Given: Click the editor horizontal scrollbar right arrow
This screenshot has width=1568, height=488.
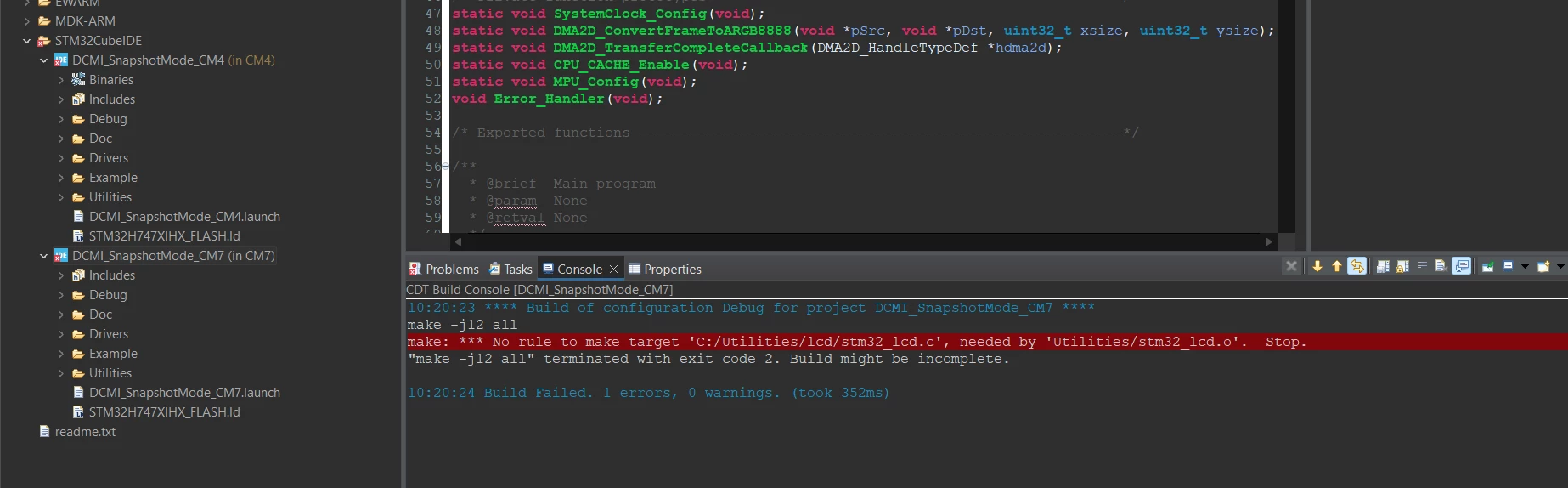Looking at the screenshot, I should point(1269,241).
